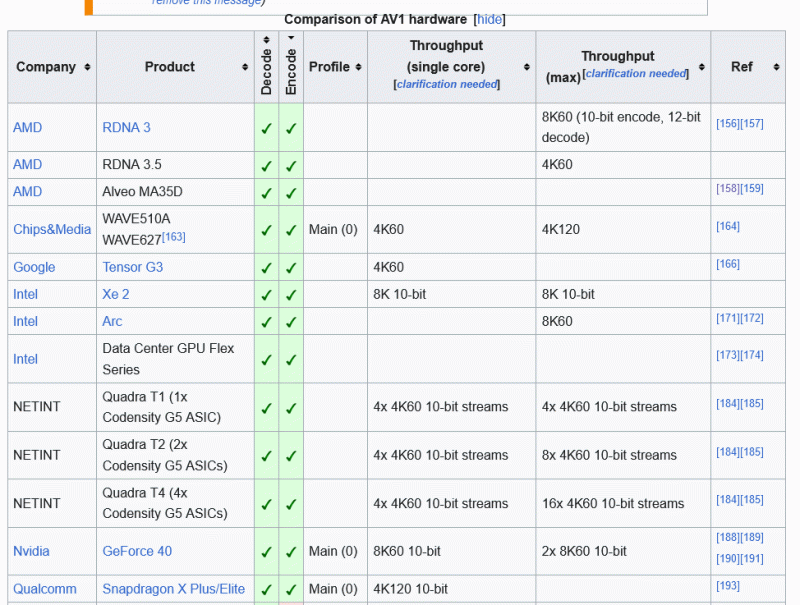Open reference 184 in Quadra T1 row

[728, 404]
